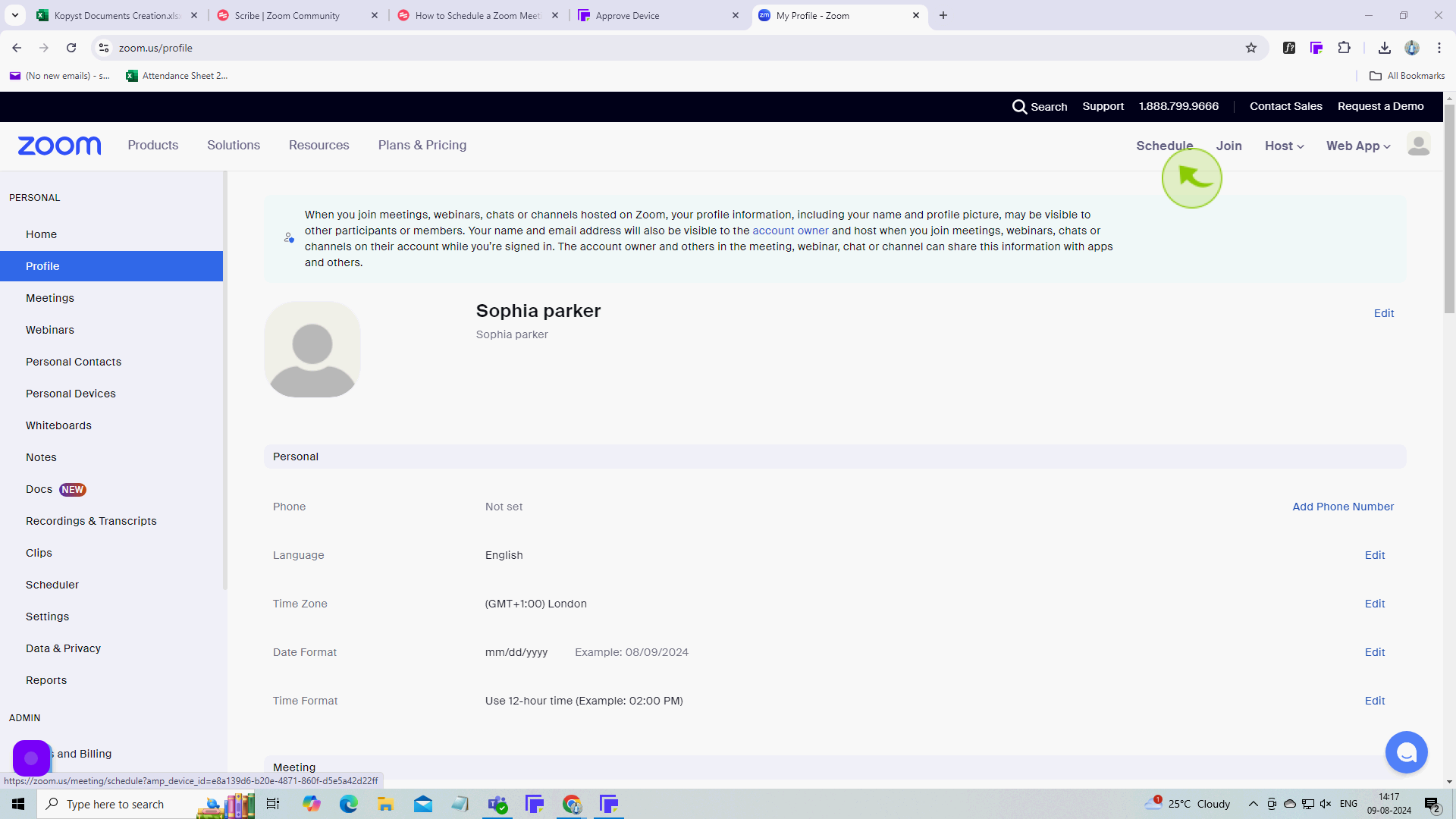Click the Scribe extension icon in toolbar
Screen dimensions: 1456x819
(1316, 48)
